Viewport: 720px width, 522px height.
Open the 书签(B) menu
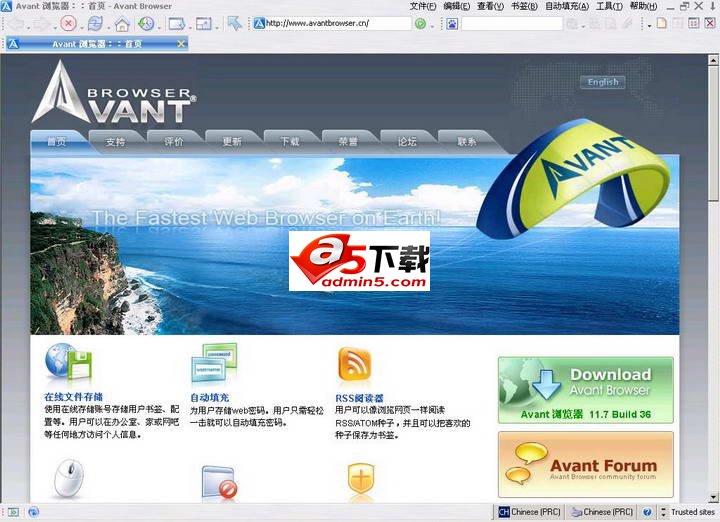click(x=524, y=6)
